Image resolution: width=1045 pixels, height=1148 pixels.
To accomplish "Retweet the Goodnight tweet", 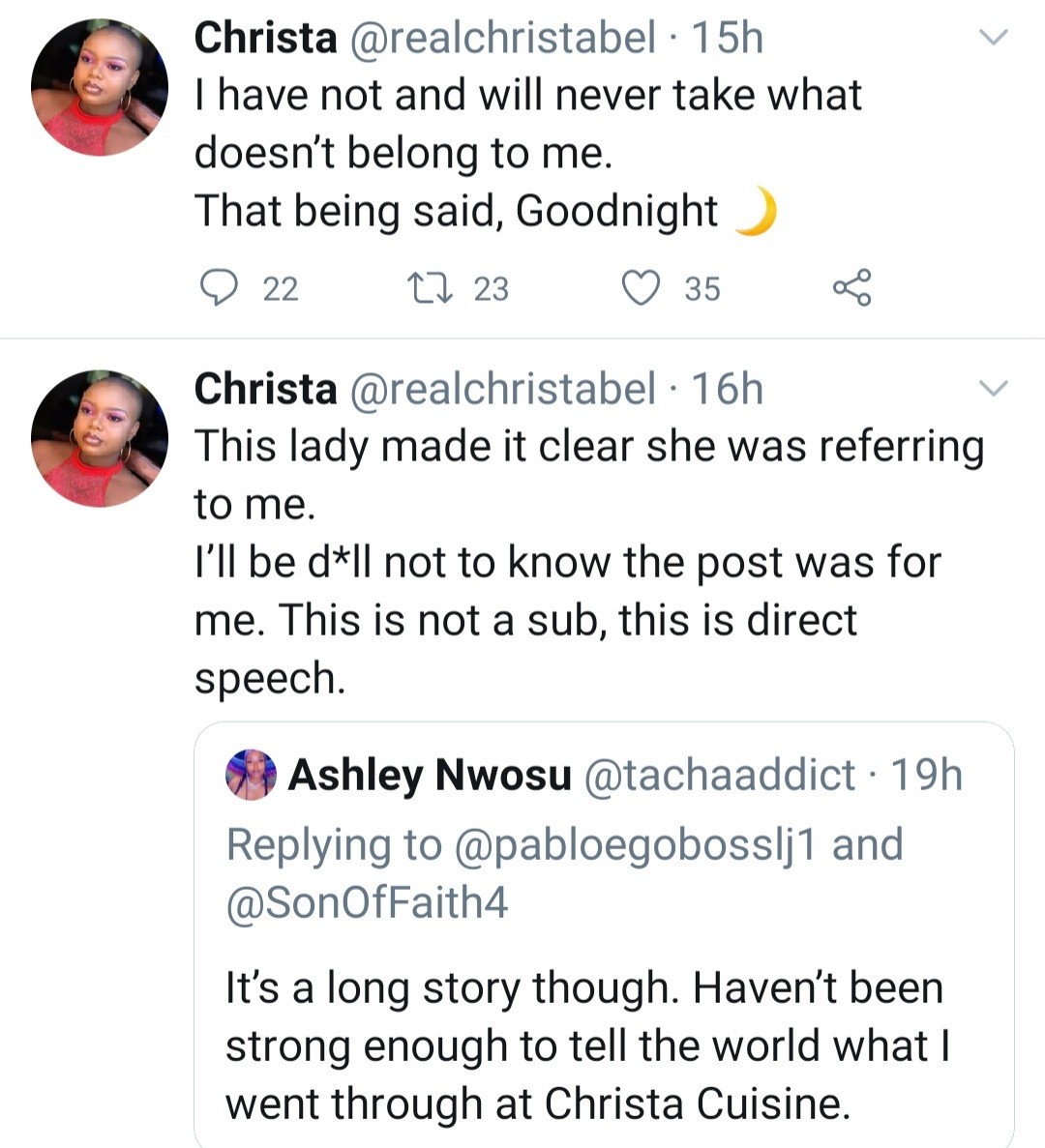I will click(x=422, y=288).
